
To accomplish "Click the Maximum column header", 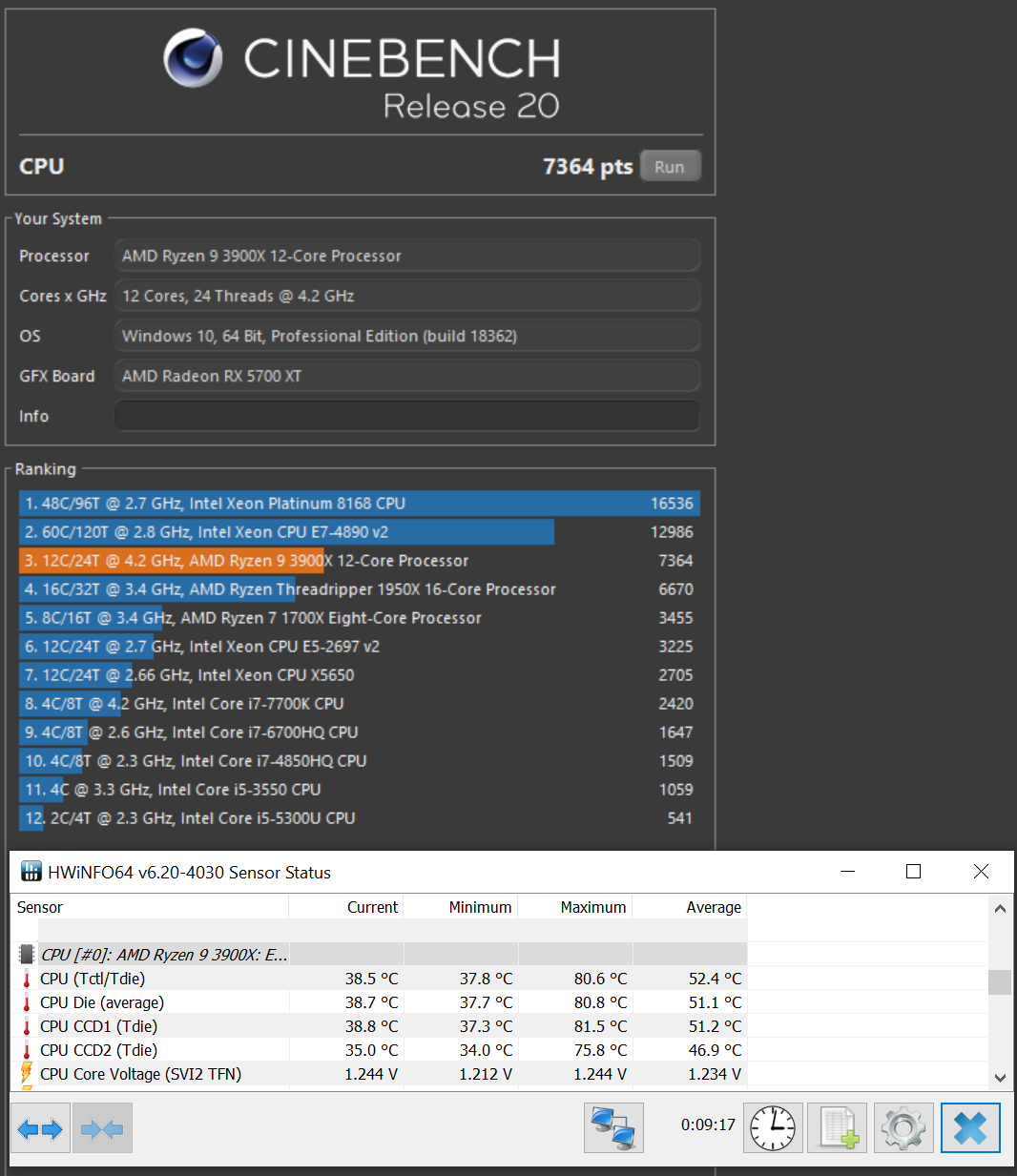I will click(x=575, y=907).
